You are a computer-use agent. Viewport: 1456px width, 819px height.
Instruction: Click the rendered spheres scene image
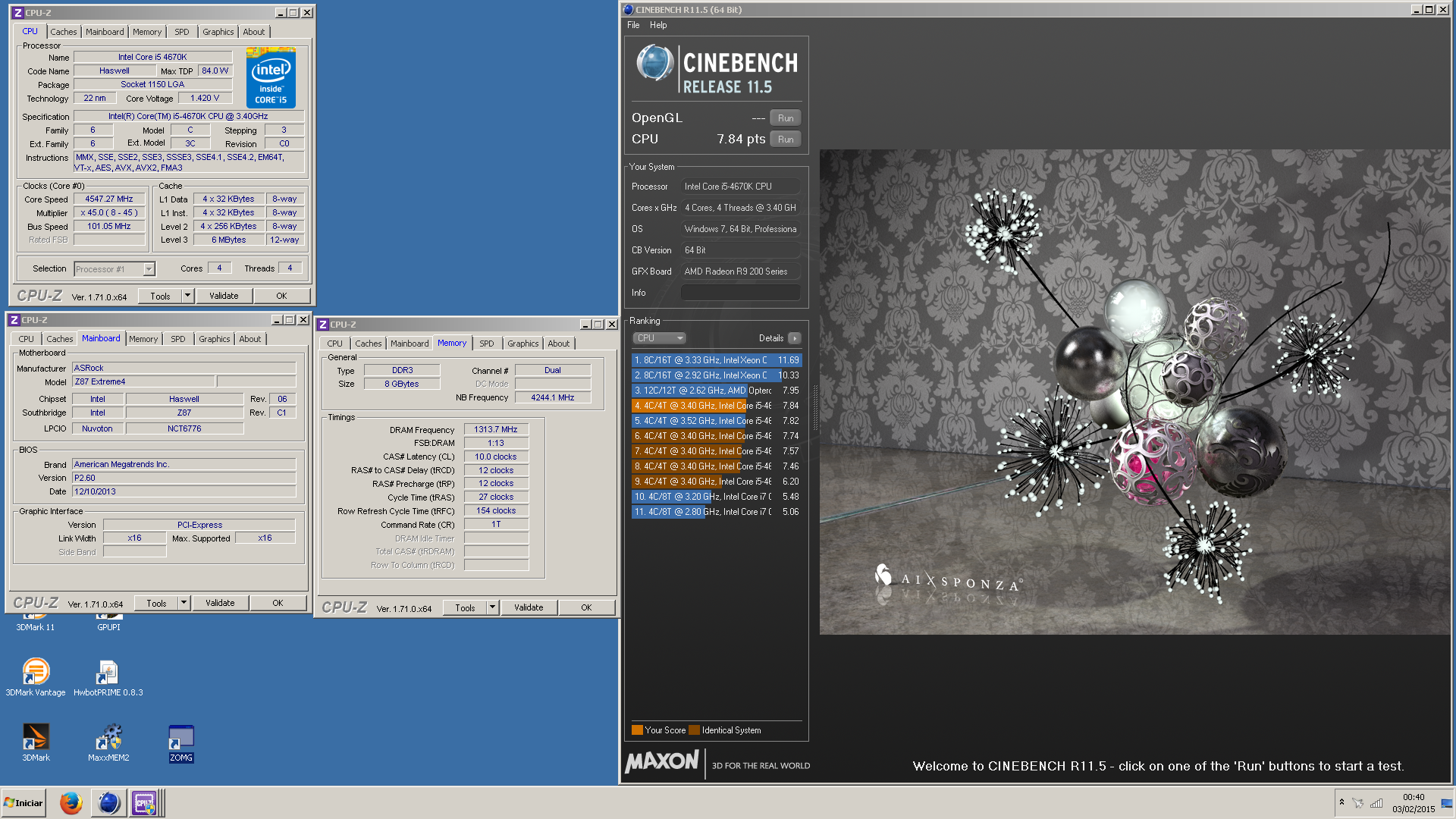click(1134, 392)
